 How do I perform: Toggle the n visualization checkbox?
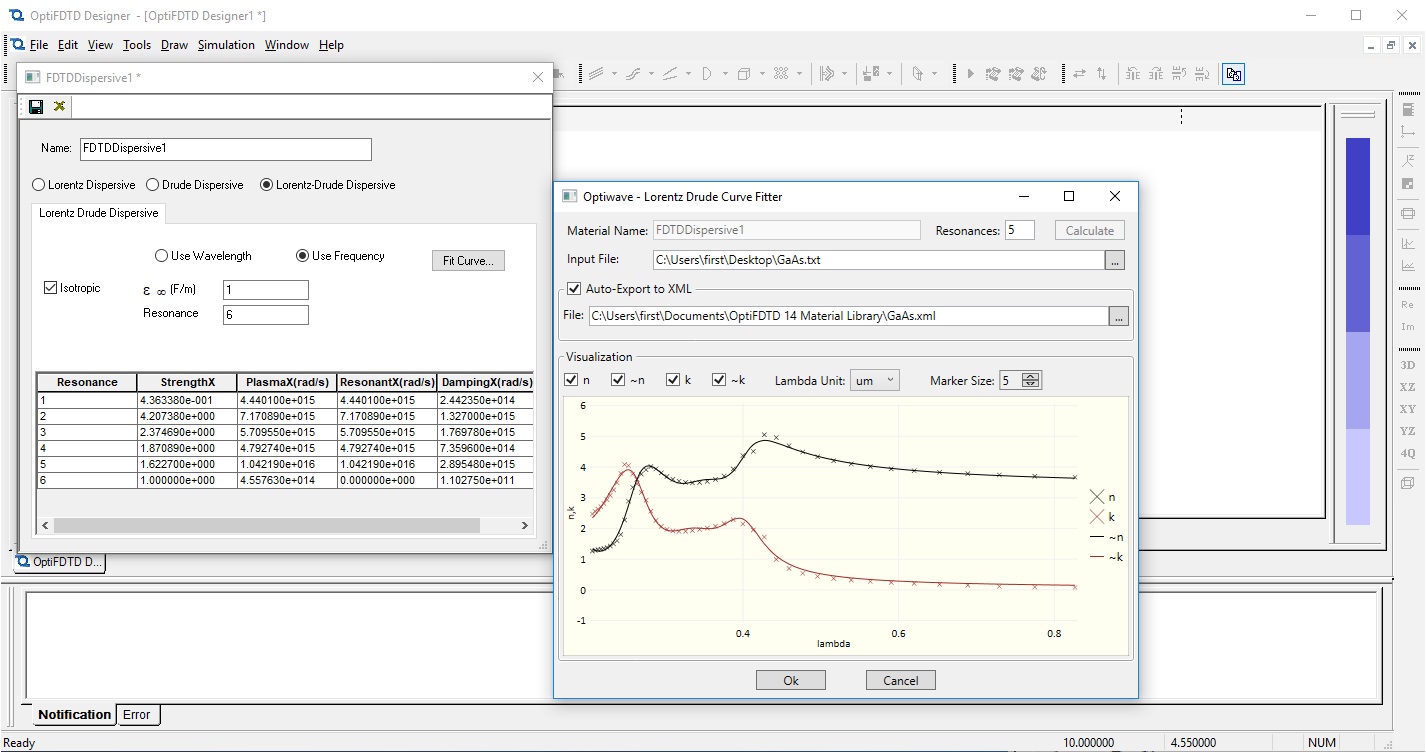(571, 380)
